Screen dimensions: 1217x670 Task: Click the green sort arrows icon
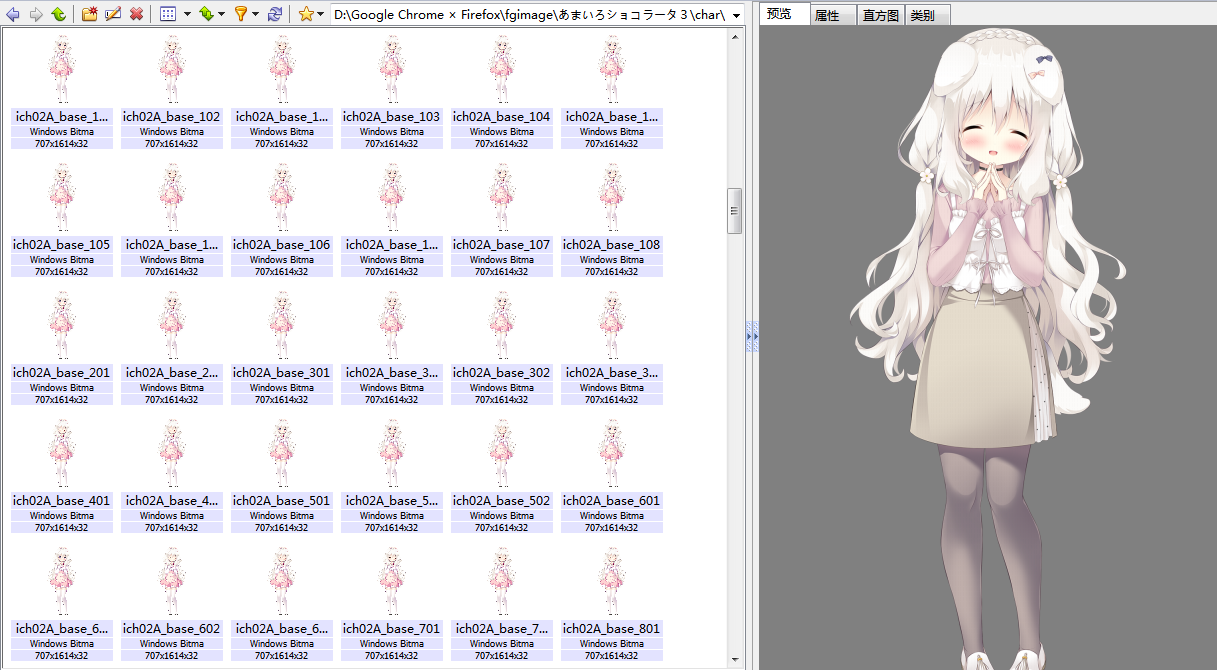click(x=206, y=14)
